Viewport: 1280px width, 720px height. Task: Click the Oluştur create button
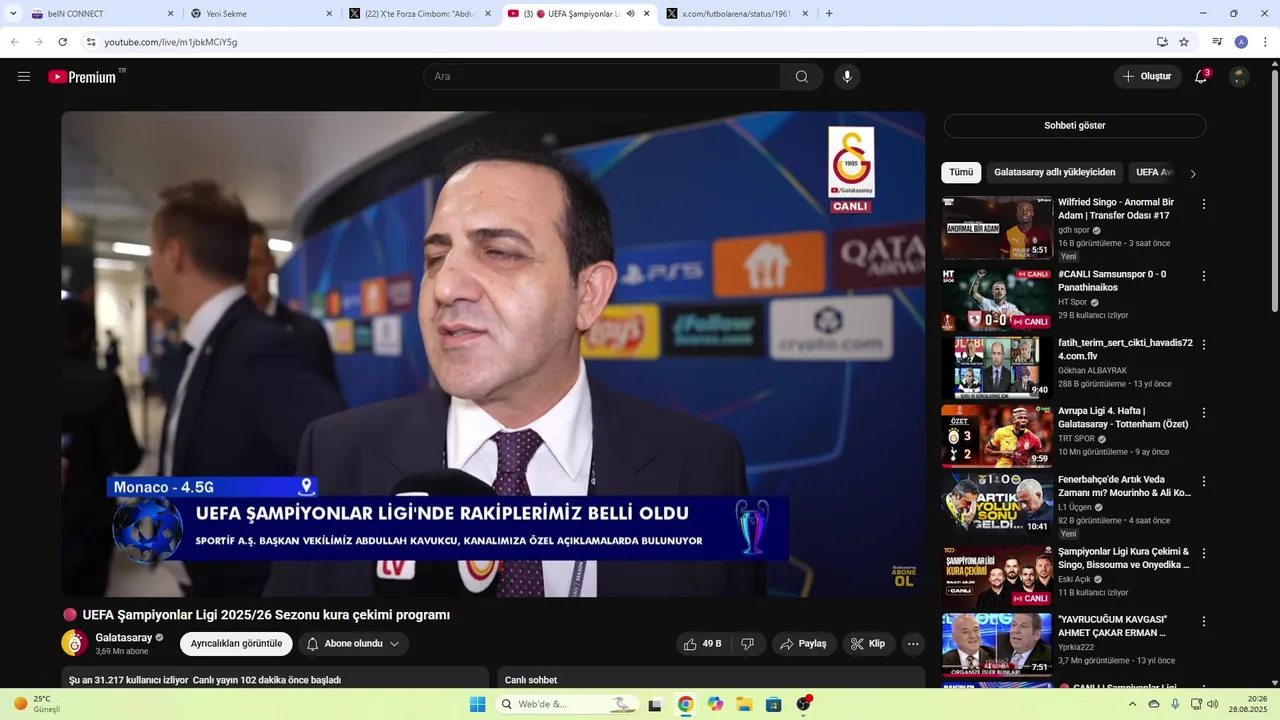coord(1148,77)
